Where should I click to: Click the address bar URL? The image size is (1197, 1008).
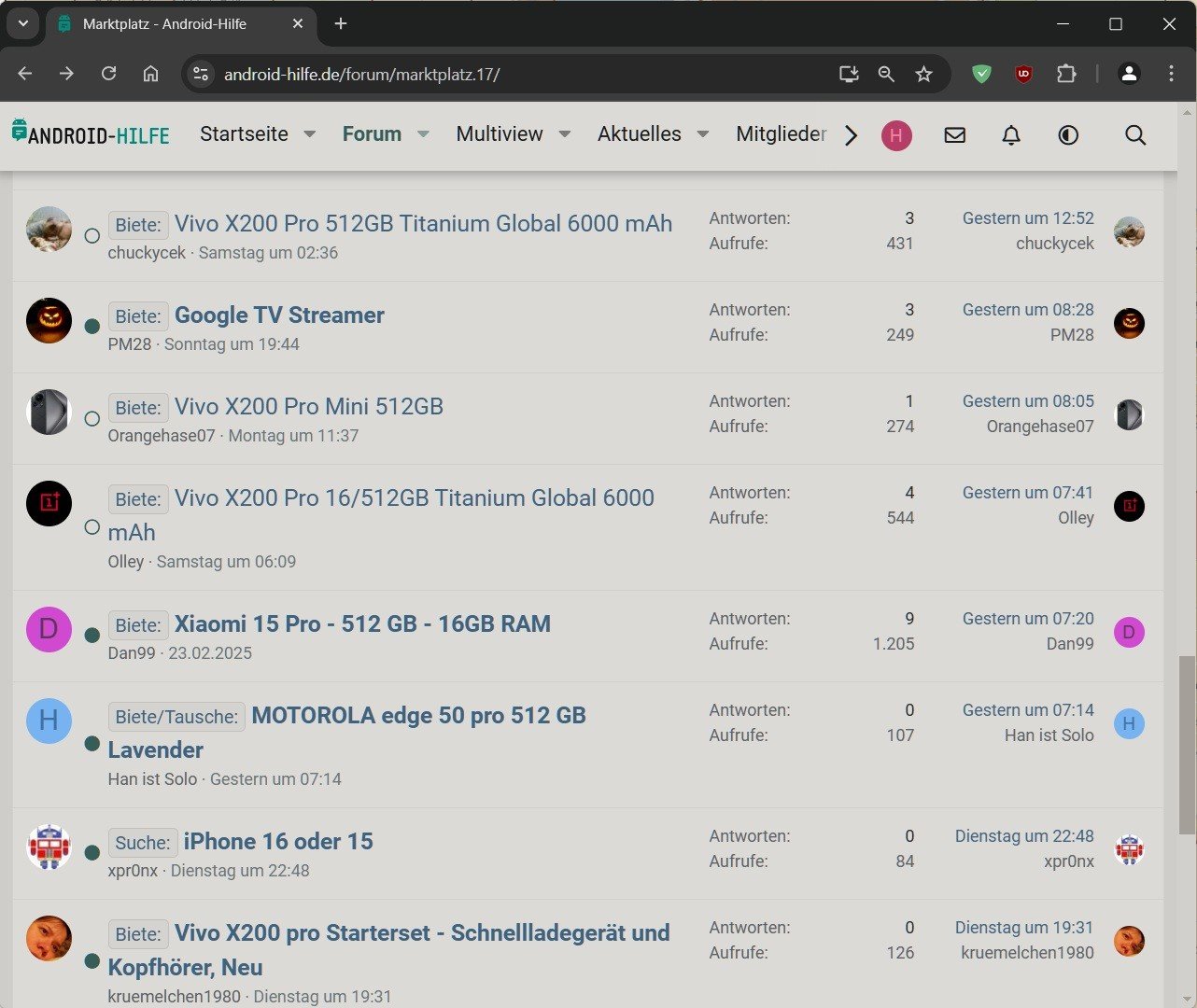[362, 74]
